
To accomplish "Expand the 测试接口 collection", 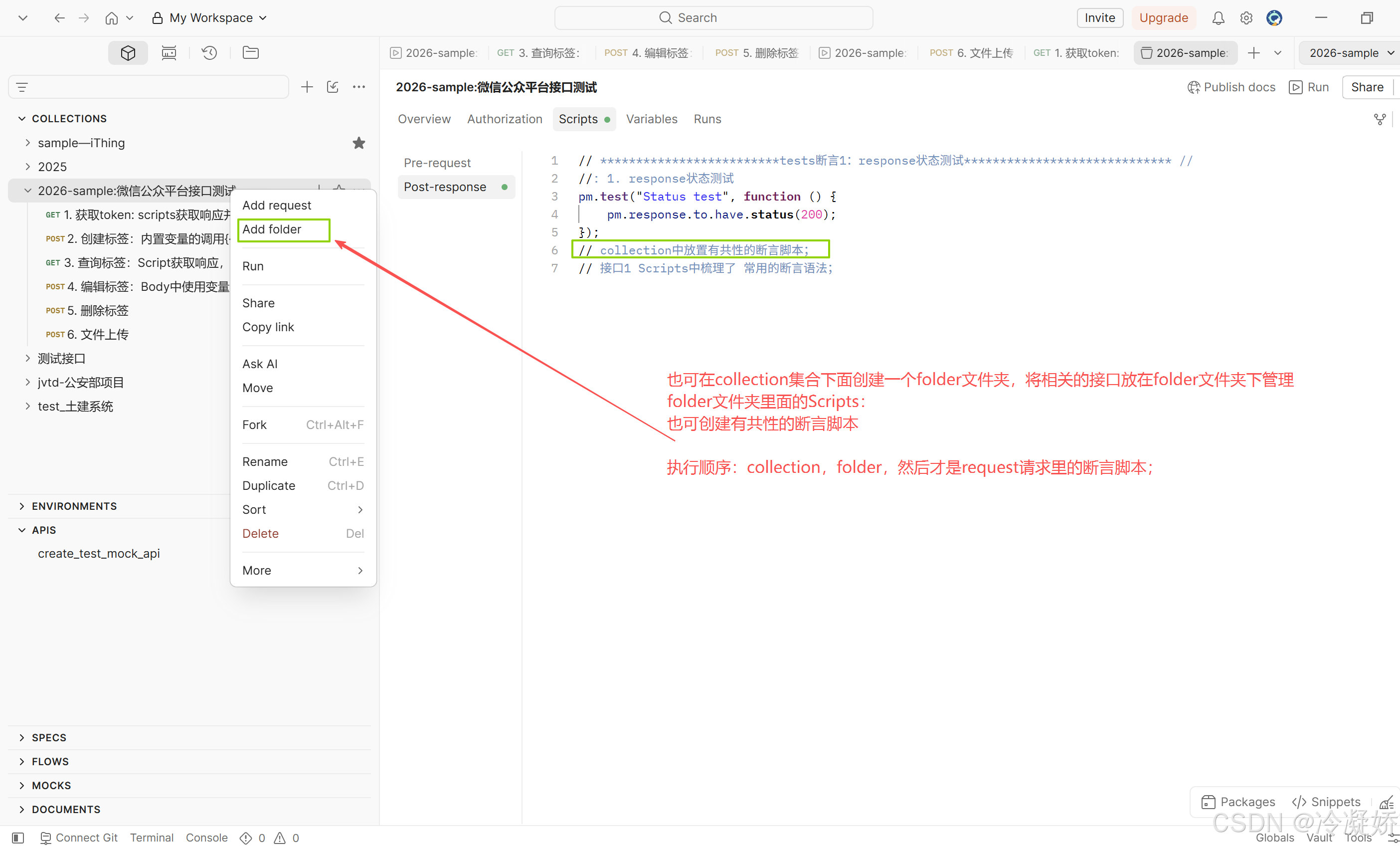I will pos(27,358).
